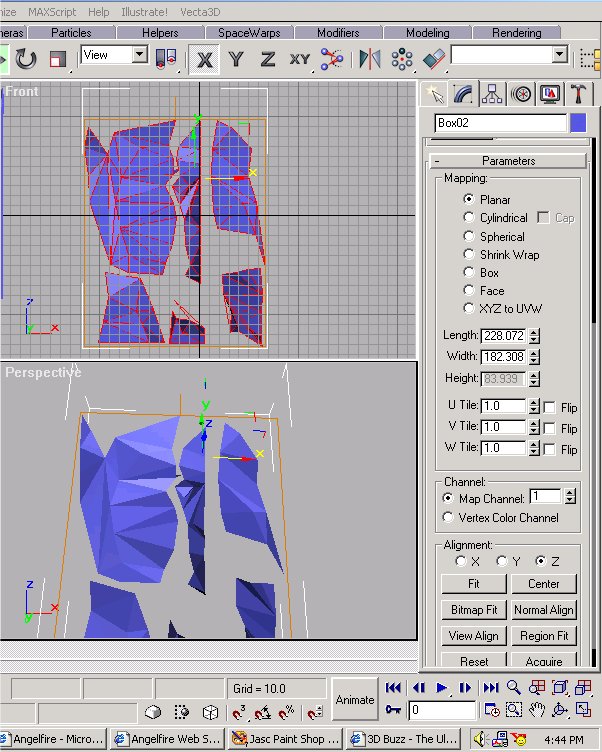Switch to the Modifiers tab
Screen dimensions: 602x752
337,33
